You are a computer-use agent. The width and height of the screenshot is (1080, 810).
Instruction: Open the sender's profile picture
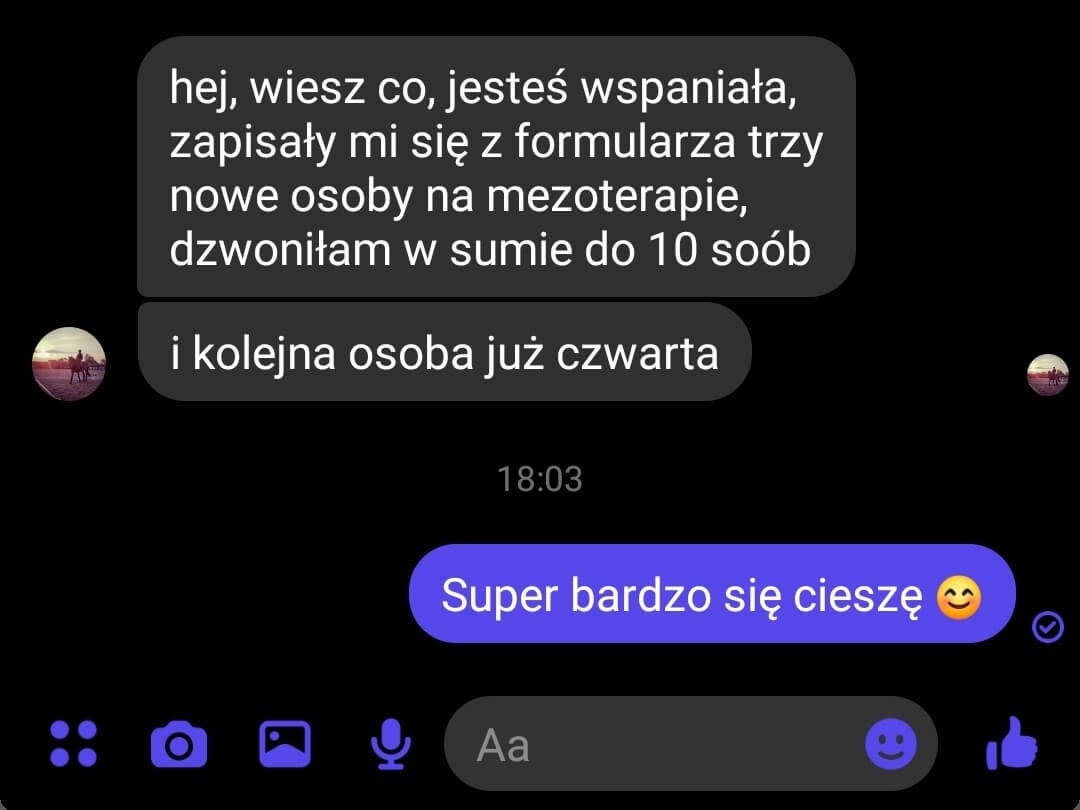[69, 364]
